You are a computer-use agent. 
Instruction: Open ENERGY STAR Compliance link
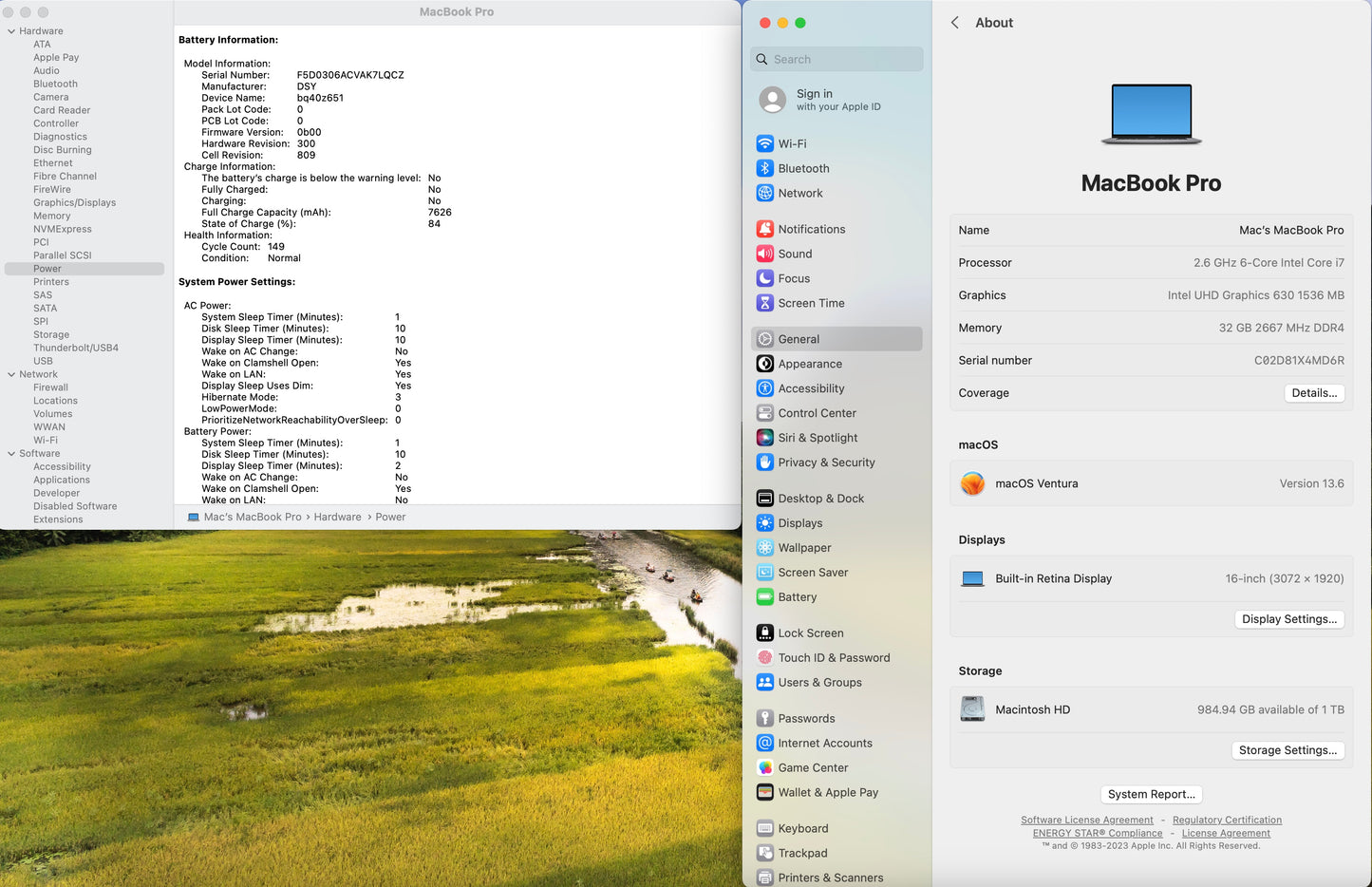[1098, 834]
